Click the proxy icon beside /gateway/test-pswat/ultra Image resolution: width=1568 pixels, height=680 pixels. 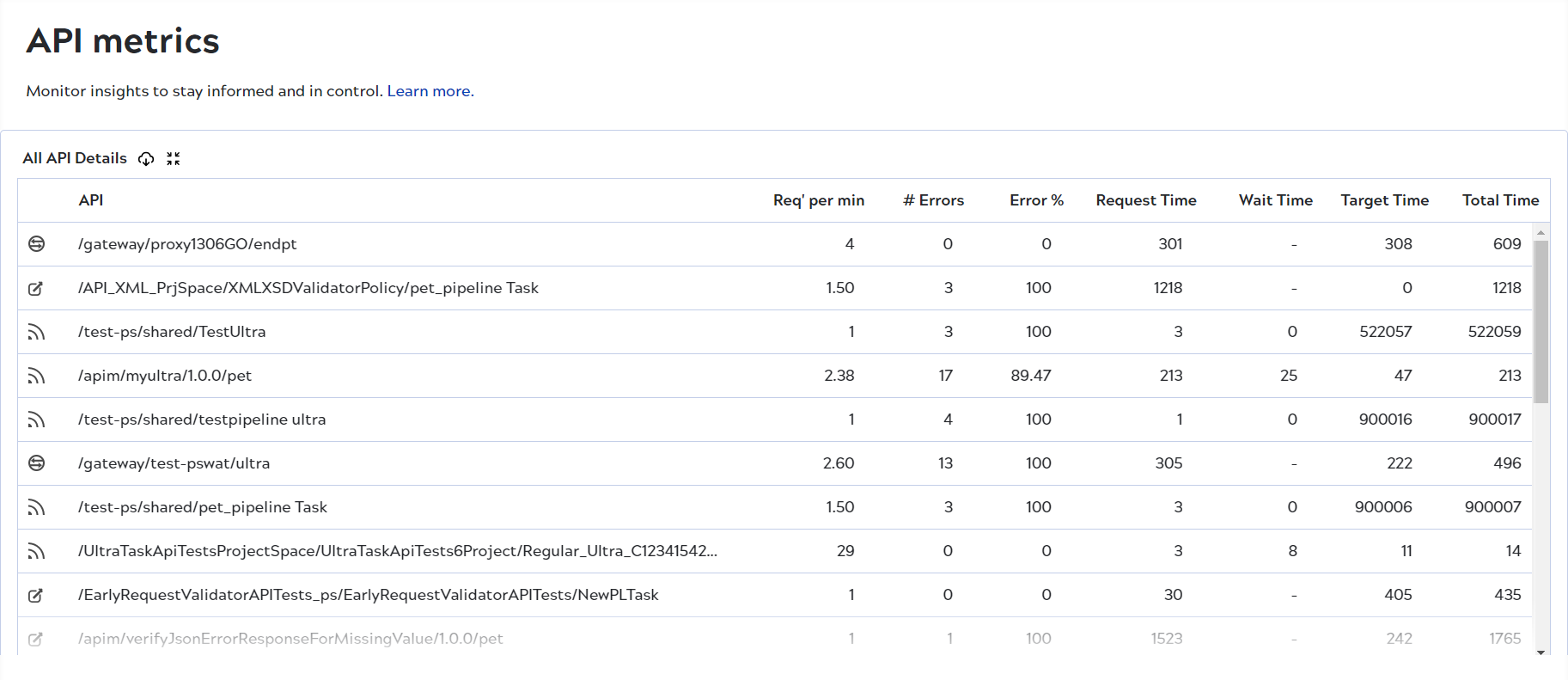[x=36, y=463]
